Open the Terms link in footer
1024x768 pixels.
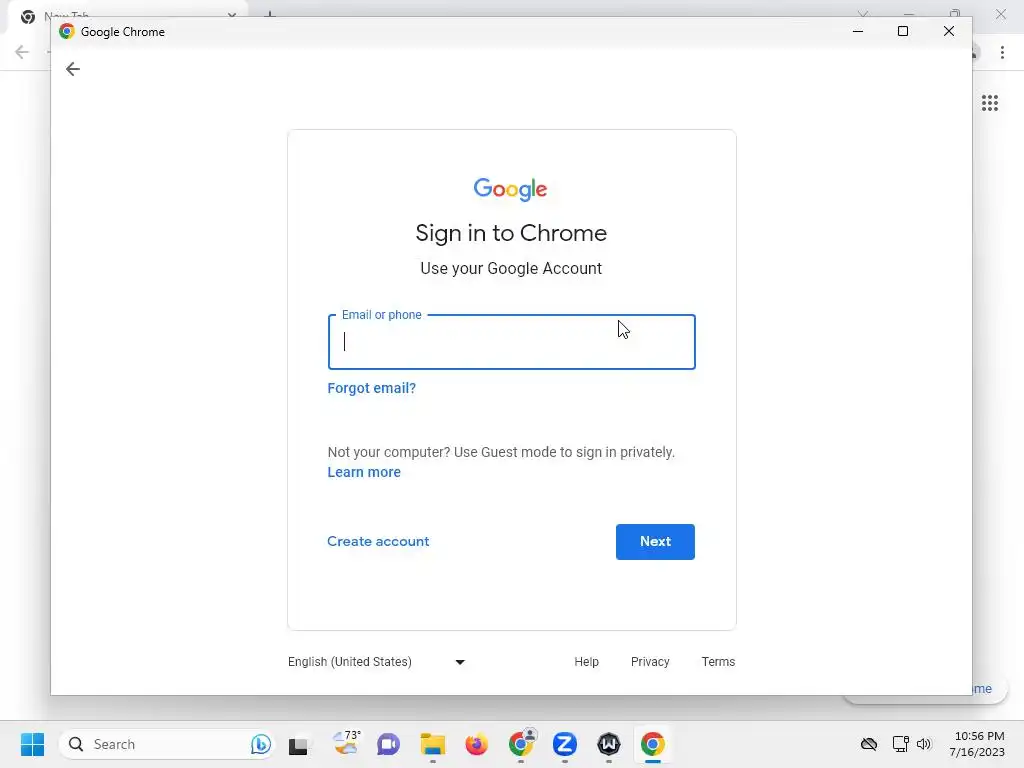(718, 662)
